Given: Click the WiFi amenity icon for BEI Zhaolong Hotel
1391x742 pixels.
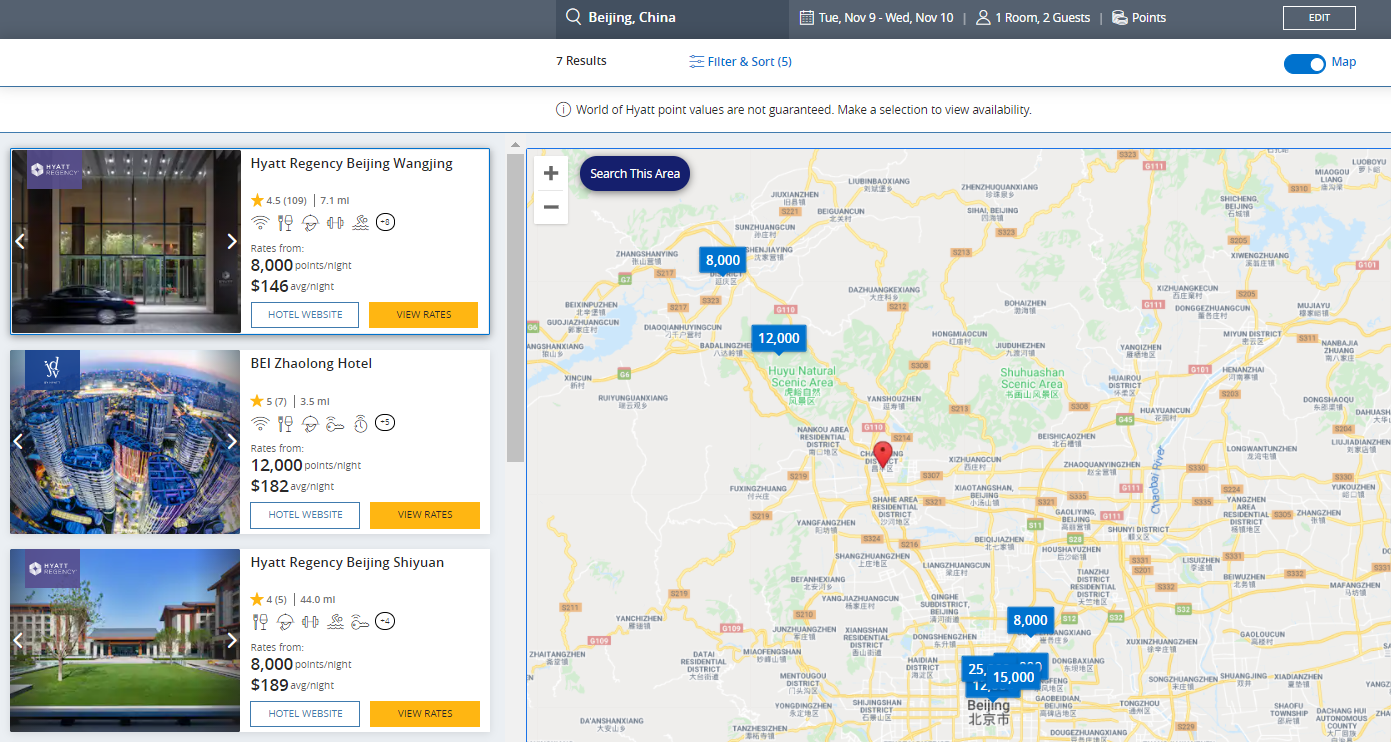Looking at the screenshot, I should [260, 423].
